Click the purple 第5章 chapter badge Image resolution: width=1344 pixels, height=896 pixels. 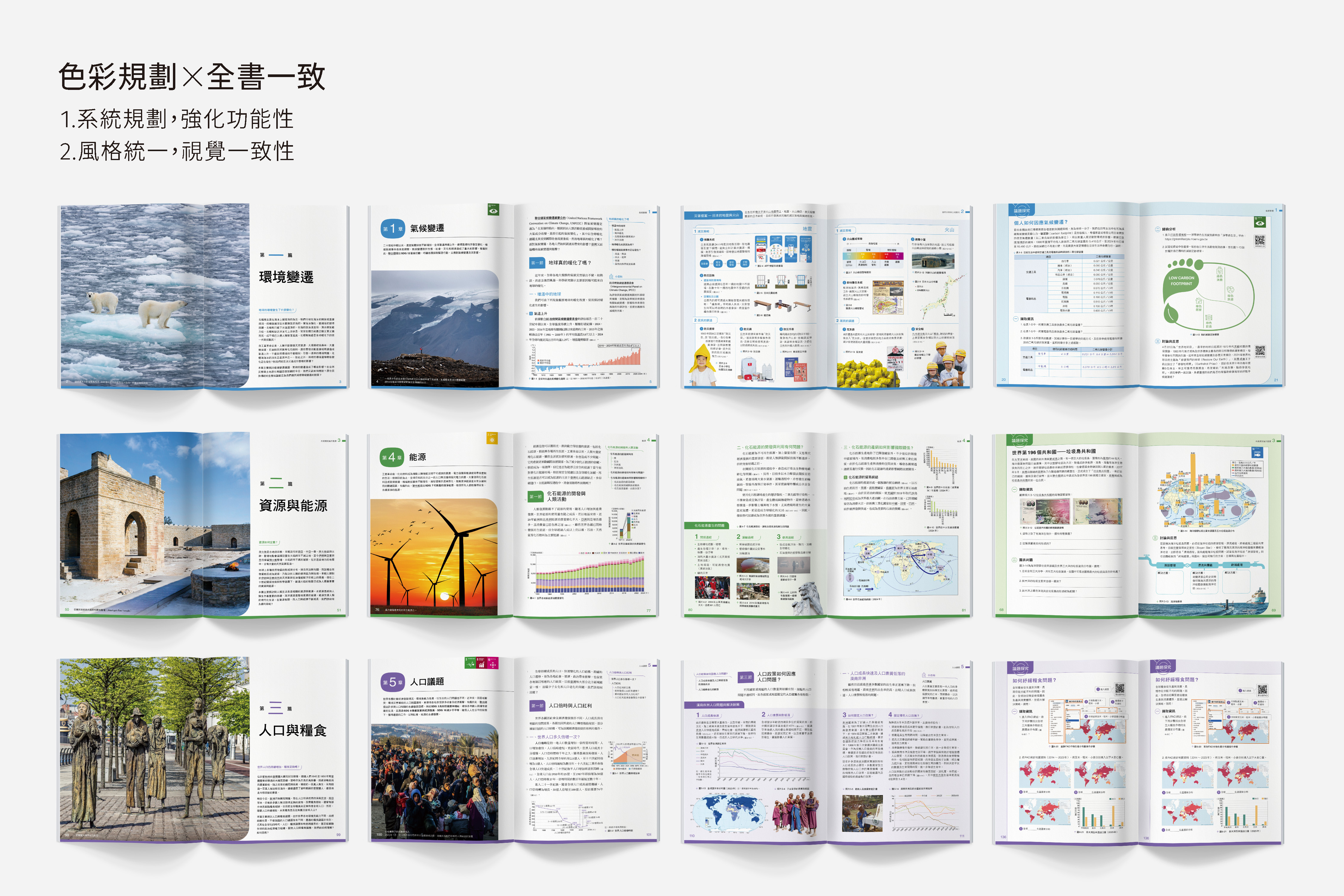coord(392,682)
